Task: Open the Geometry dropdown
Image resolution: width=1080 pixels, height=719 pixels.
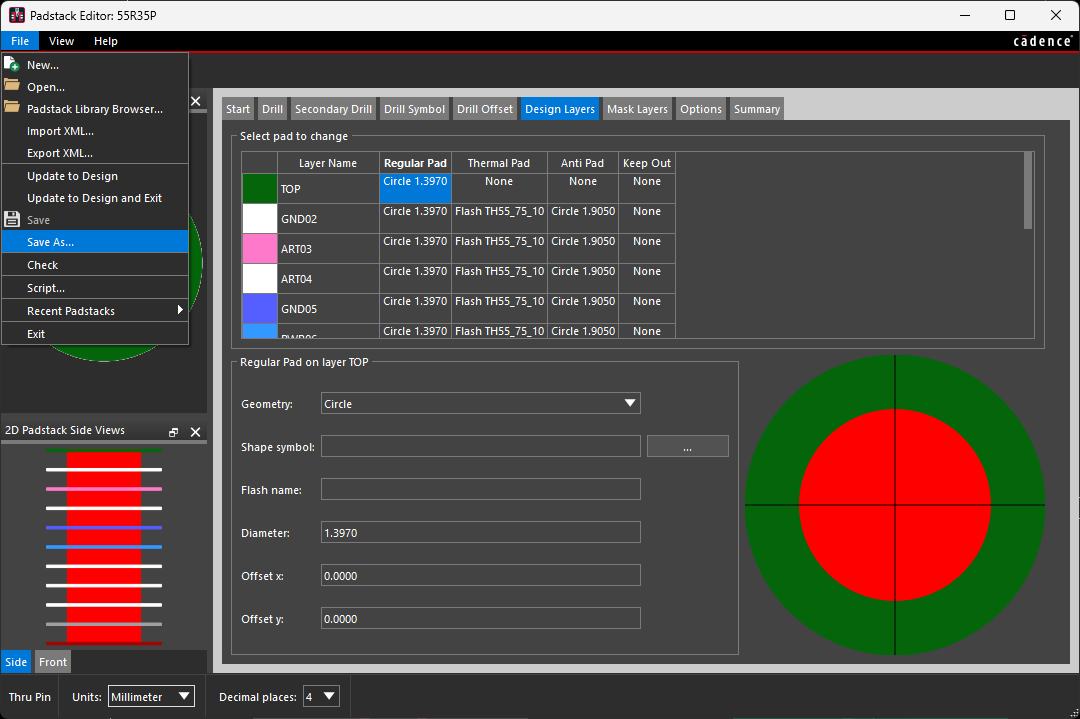Action: pos(480,404)
